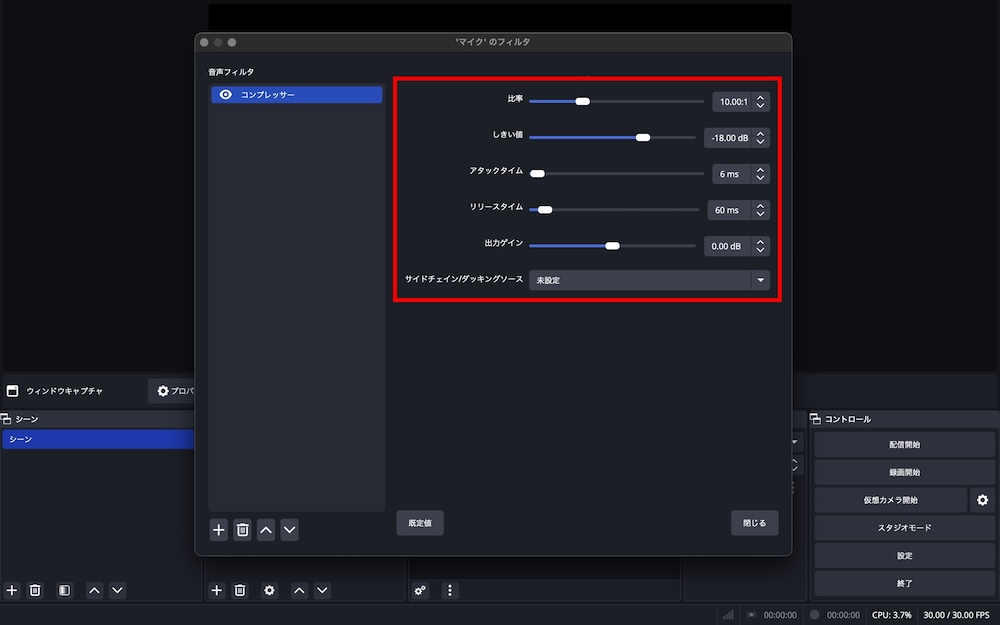This screenshot has height=625, width=1000.
Task: Click the プロパティ gear button in source toolbar
Action: [x=172, y=391]
